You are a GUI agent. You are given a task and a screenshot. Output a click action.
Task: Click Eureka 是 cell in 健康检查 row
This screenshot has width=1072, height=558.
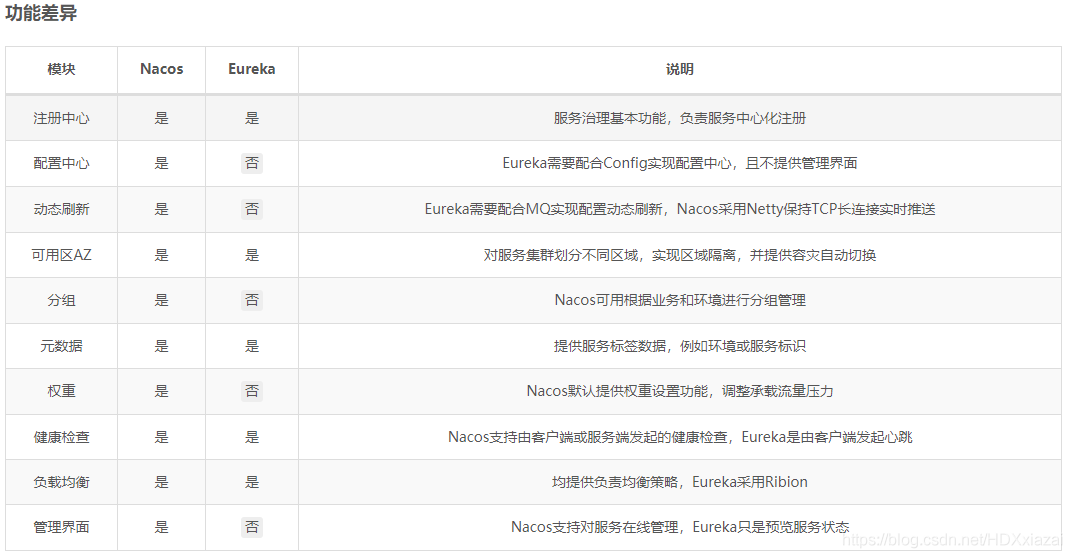pos(252,437)
